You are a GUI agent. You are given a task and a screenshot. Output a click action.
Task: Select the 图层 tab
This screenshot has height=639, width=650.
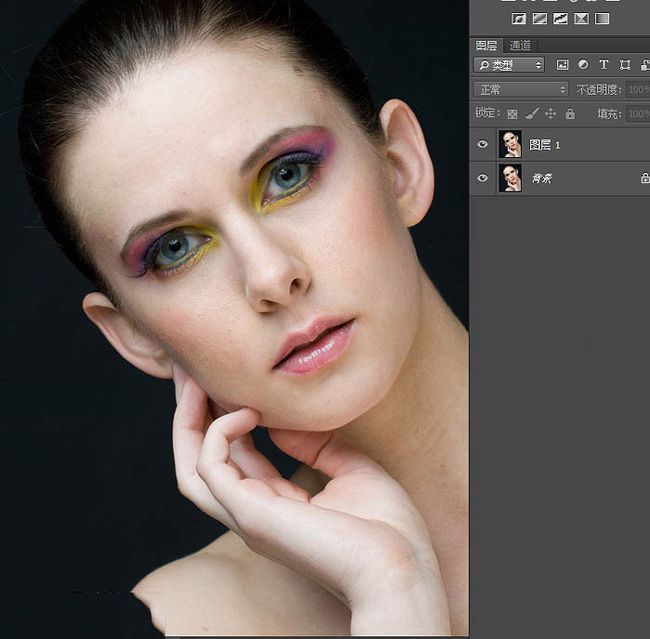point(486,45)
